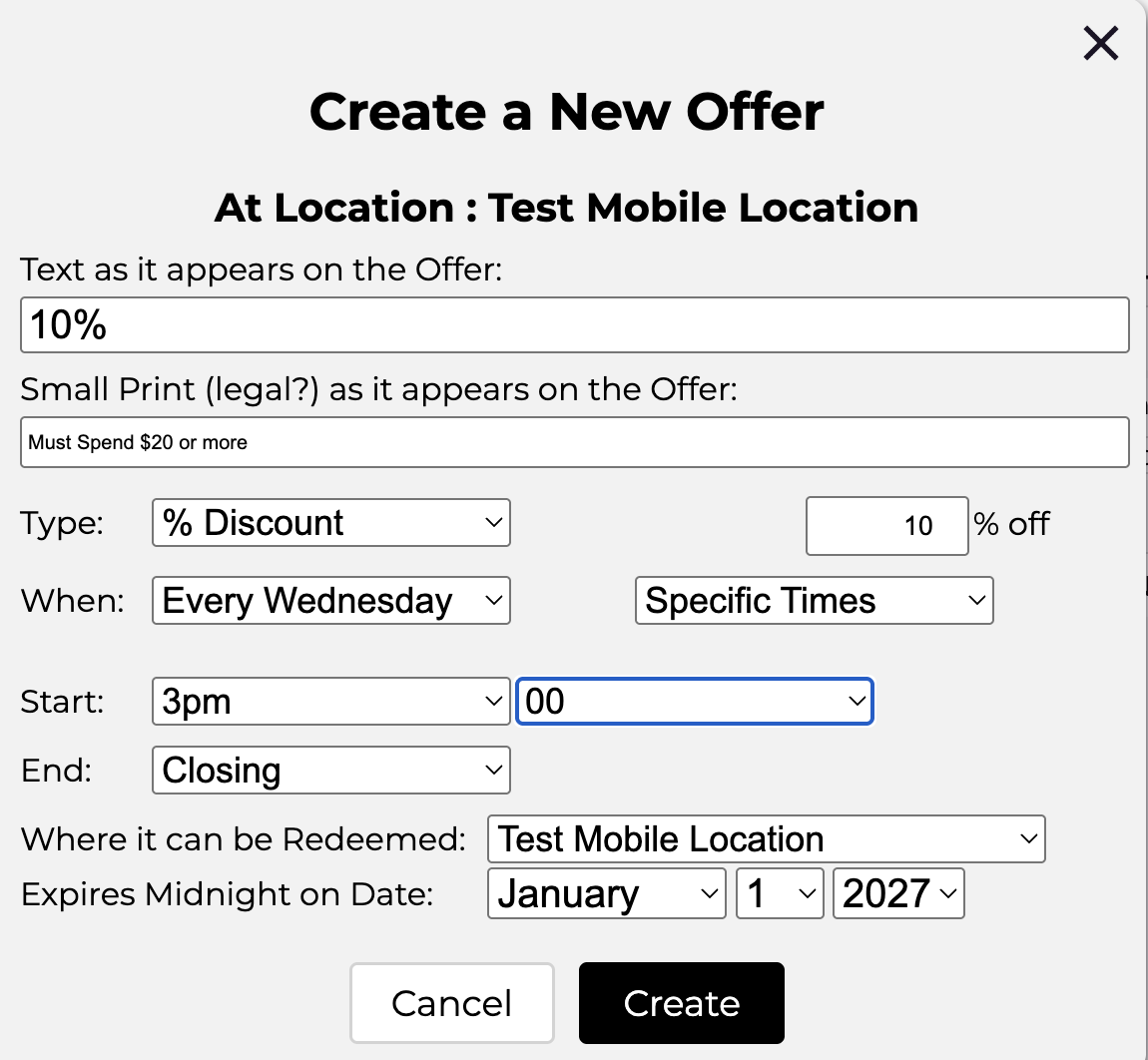Open the End time dropdown showing Closing
The height and width of the screenshot is (1060, 1148).
(x=330, y=771)
